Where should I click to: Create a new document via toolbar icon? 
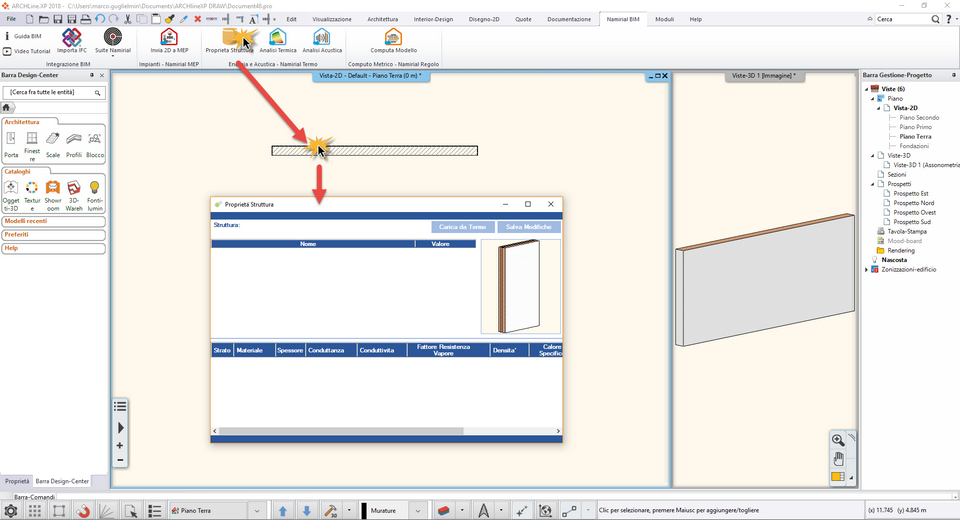coord(29,19)
